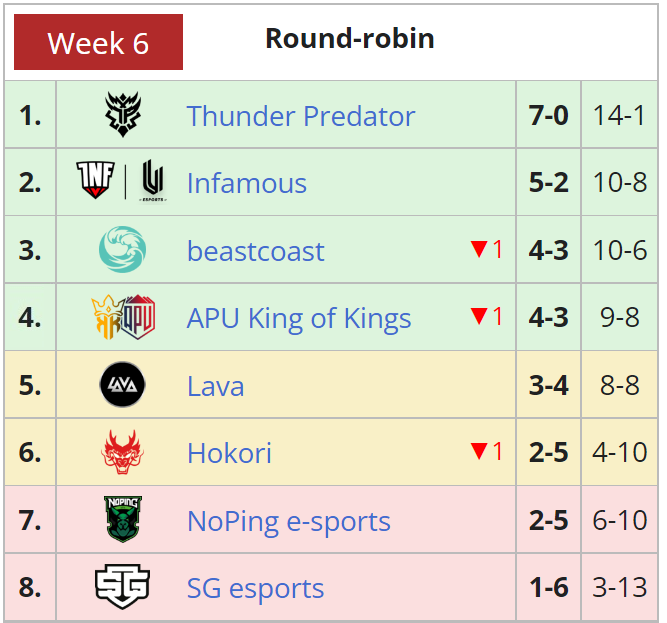Select the Week 6 red tab
667x623 pixels.
(x=98, y=42)
